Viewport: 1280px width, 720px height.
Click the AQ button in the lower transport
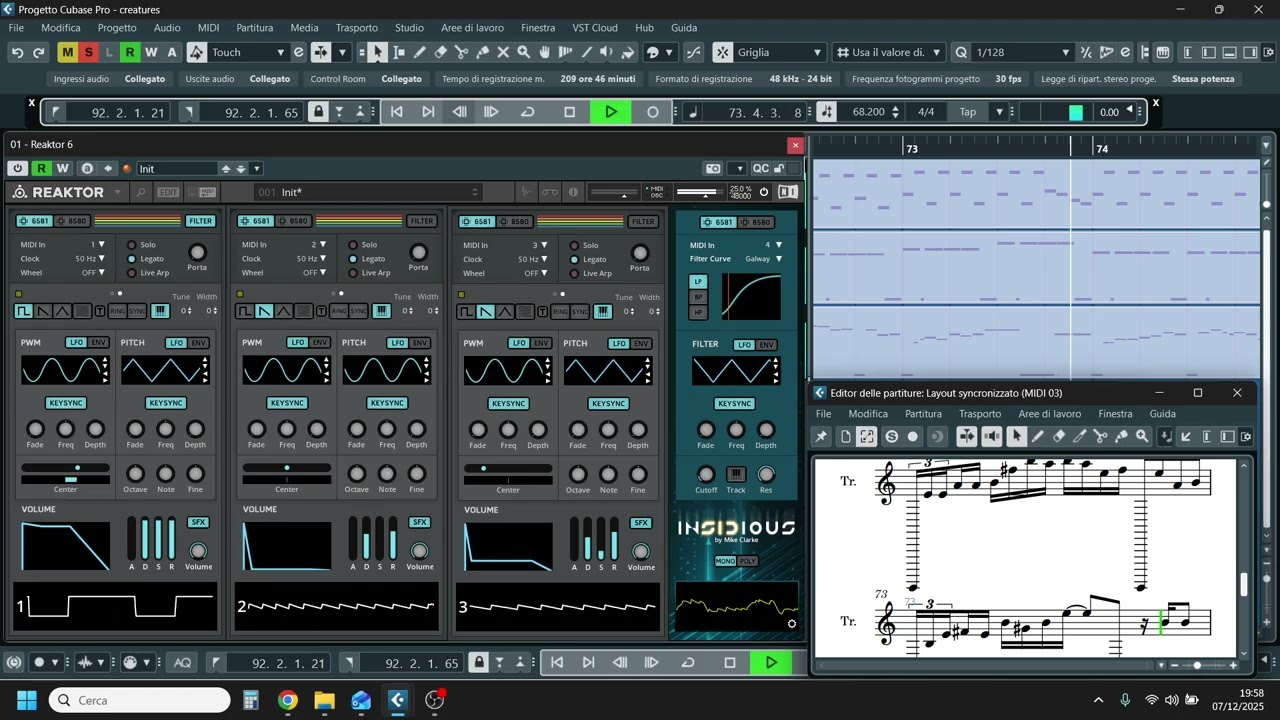click(x=182, y=663)
